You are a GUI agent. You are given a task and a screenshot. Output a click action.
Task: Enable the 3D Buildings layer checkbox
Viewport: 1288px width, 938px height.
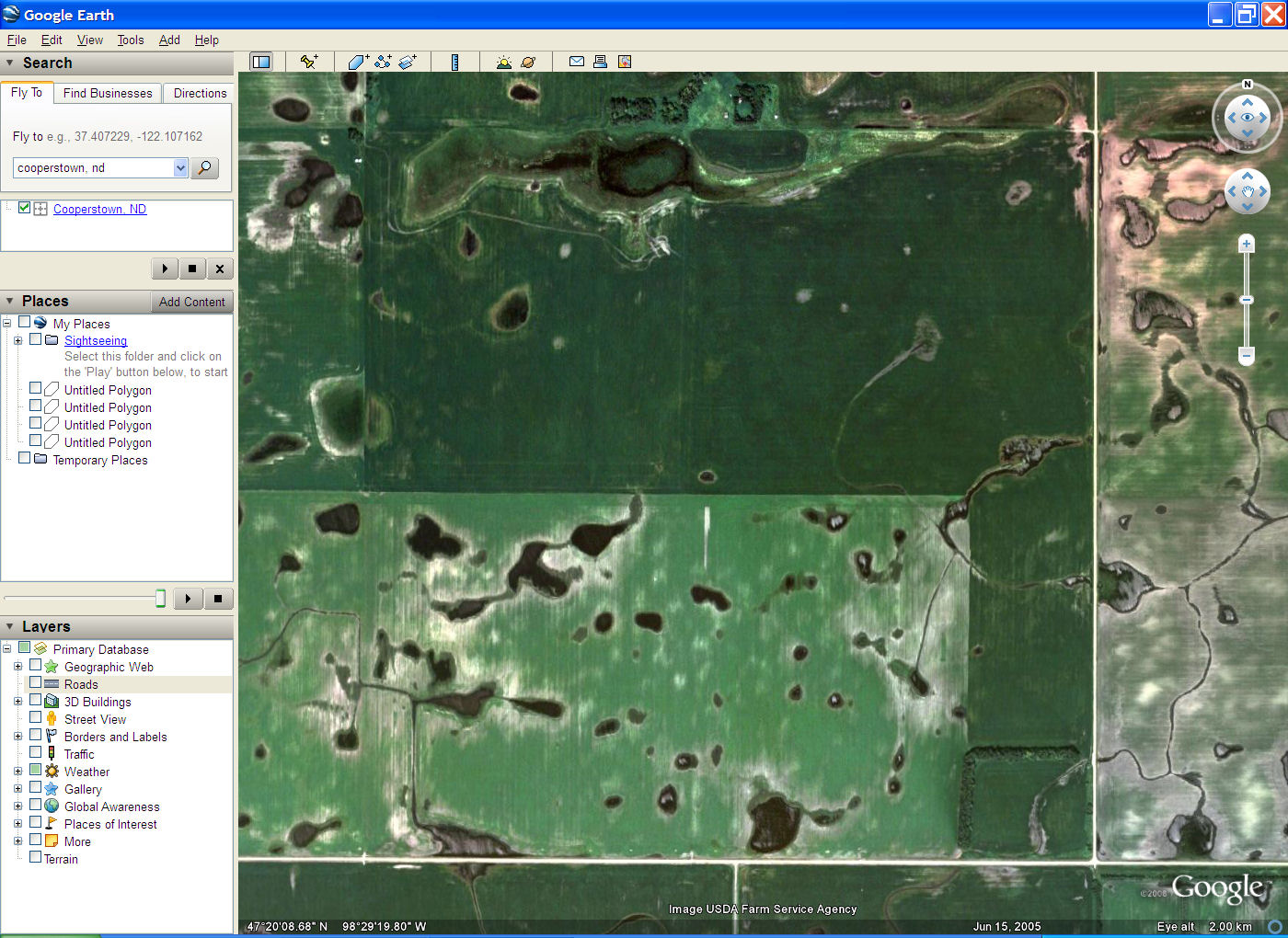[x=35, y=701]
